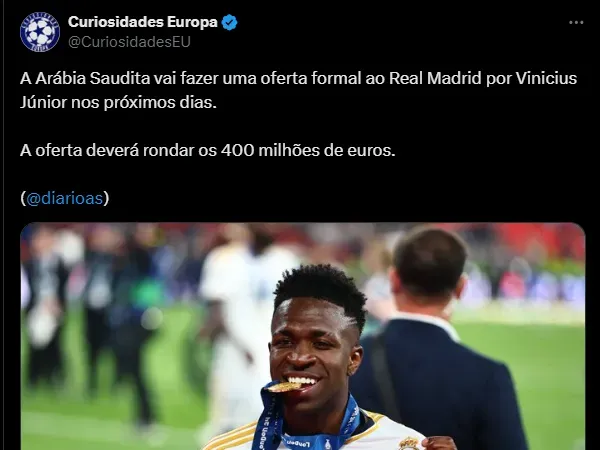Click the Curiosidades Europa profile avatar
The height and width of the screenshot is (450, 600).
[x=40, y=32]
